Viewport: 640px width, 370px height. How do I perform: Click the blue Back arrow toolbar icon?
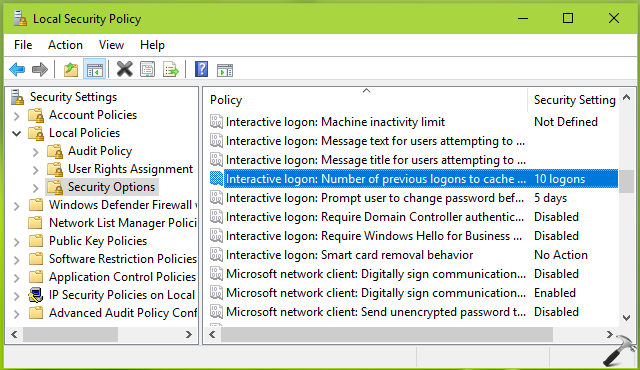(x=17, y=70)
